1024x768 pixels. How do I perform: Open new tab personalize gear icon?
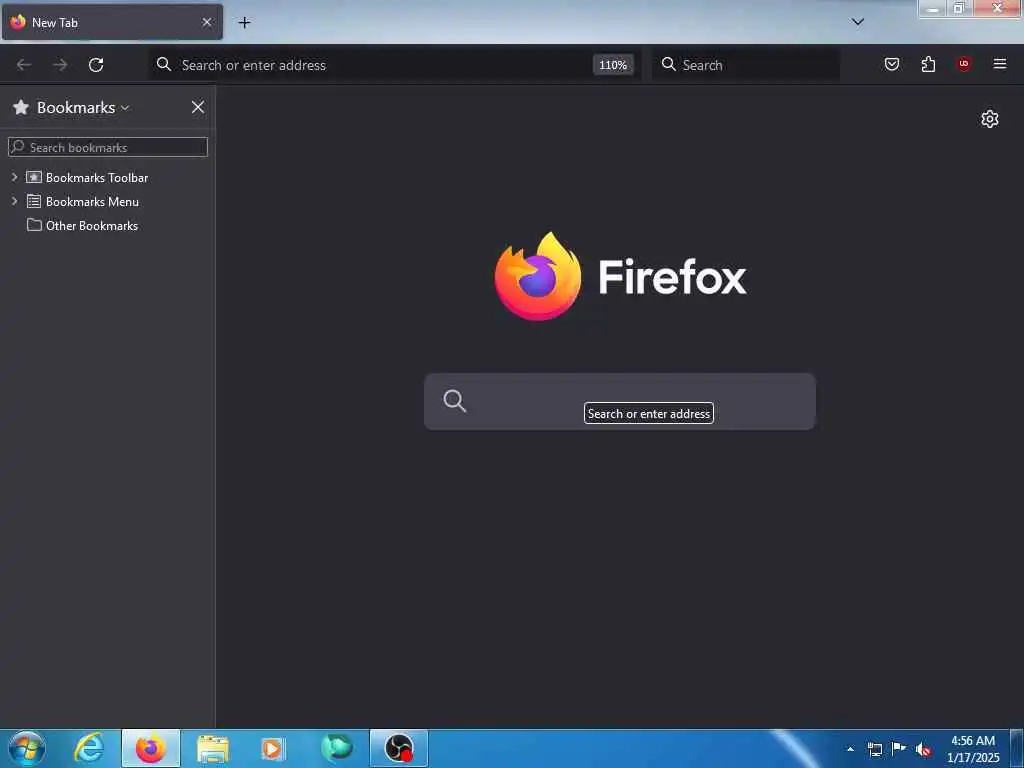(x=990, y=119)
